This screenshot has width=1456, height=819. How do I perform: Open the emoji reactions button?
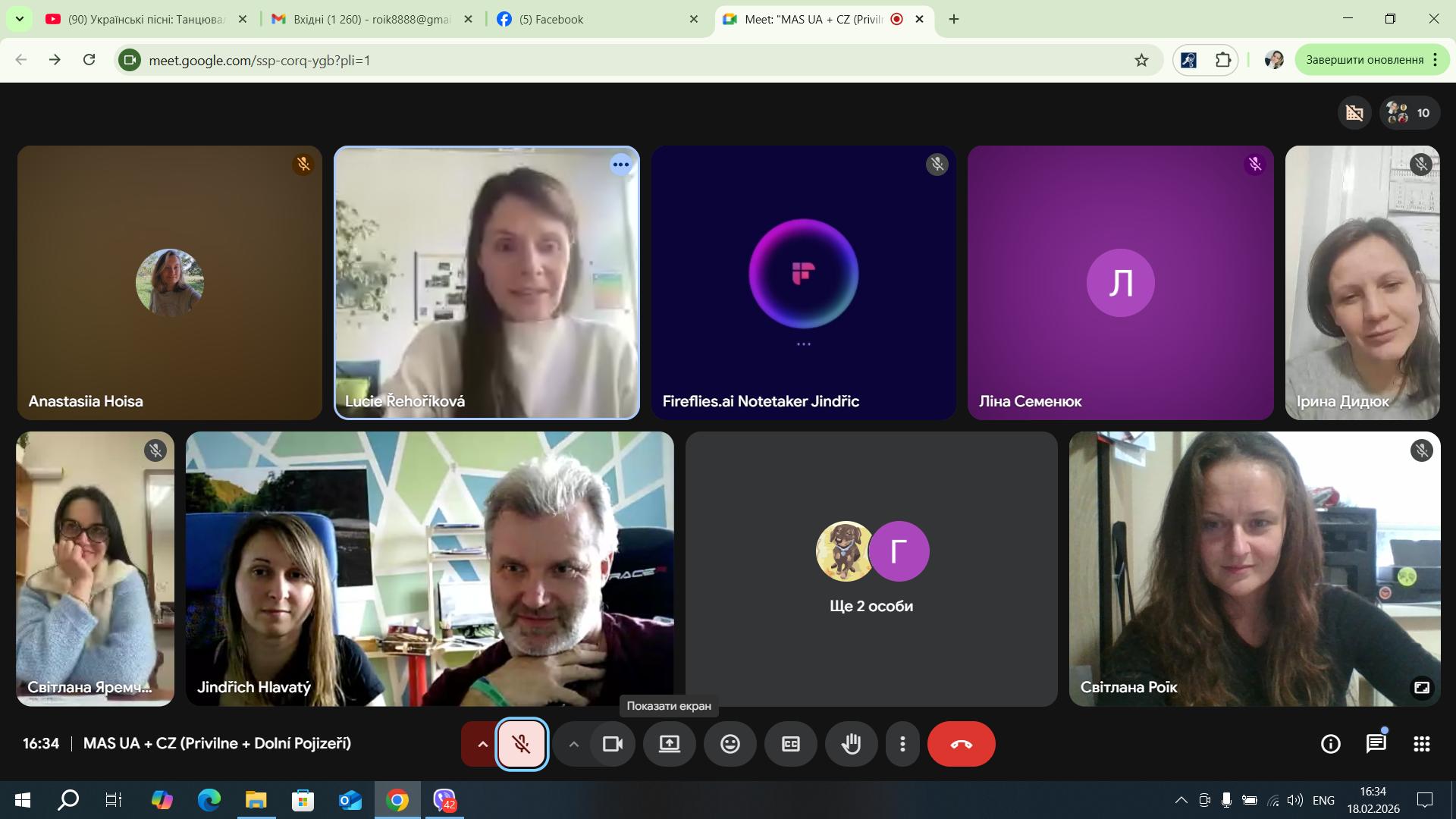pos(730,744)
